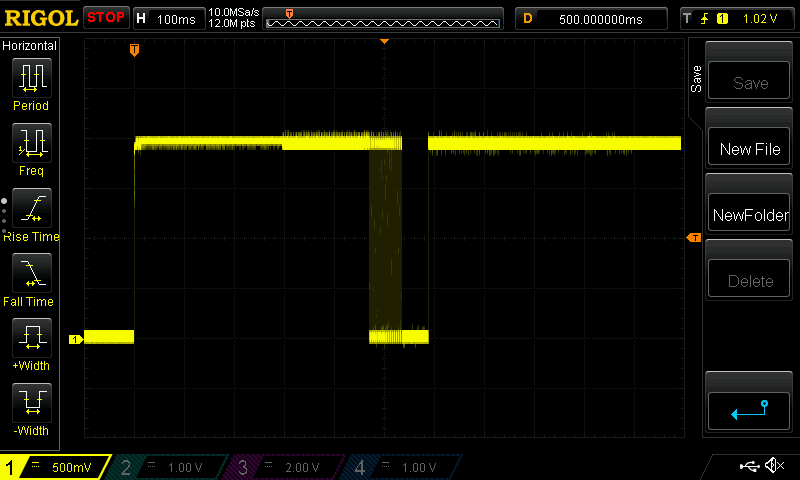Select the +Width measurement icon
The width and height of the screenshot is (800, 480).
(32, 337)
